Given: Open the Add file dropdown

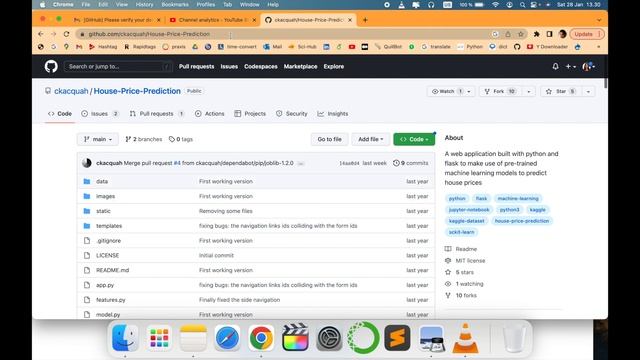Looking at the screenshot, I should pyautogui.click(x=371, y=139).
